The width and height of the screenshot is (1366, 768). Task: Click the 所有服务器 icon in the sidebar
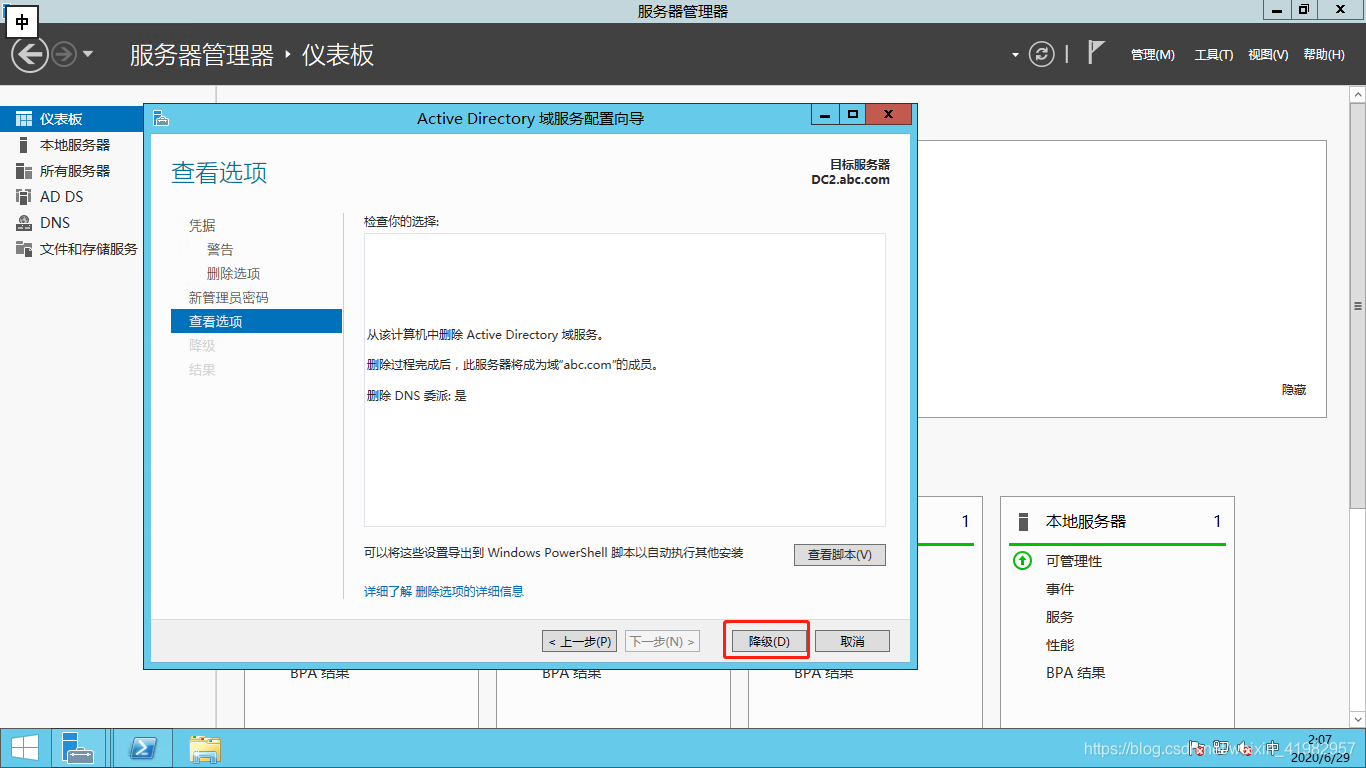(x=24, y=171)
